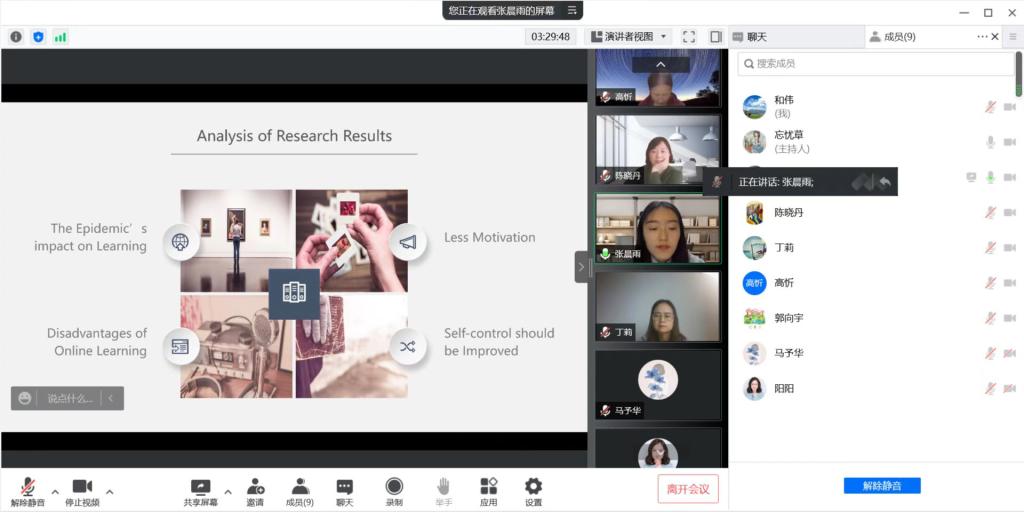Focus the 搜索成员 search field
Image resolution: width=1024 pixels, height=512 pixels.
(876, 64)
